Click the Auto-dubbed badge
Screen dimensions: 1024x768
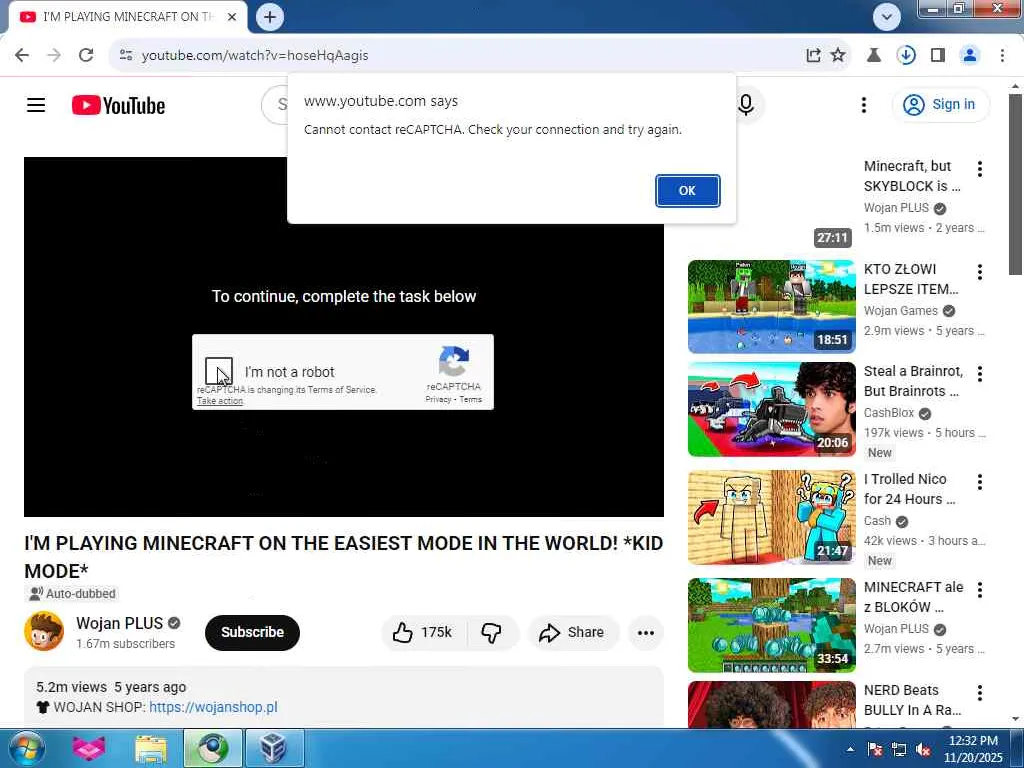(72, 594)
